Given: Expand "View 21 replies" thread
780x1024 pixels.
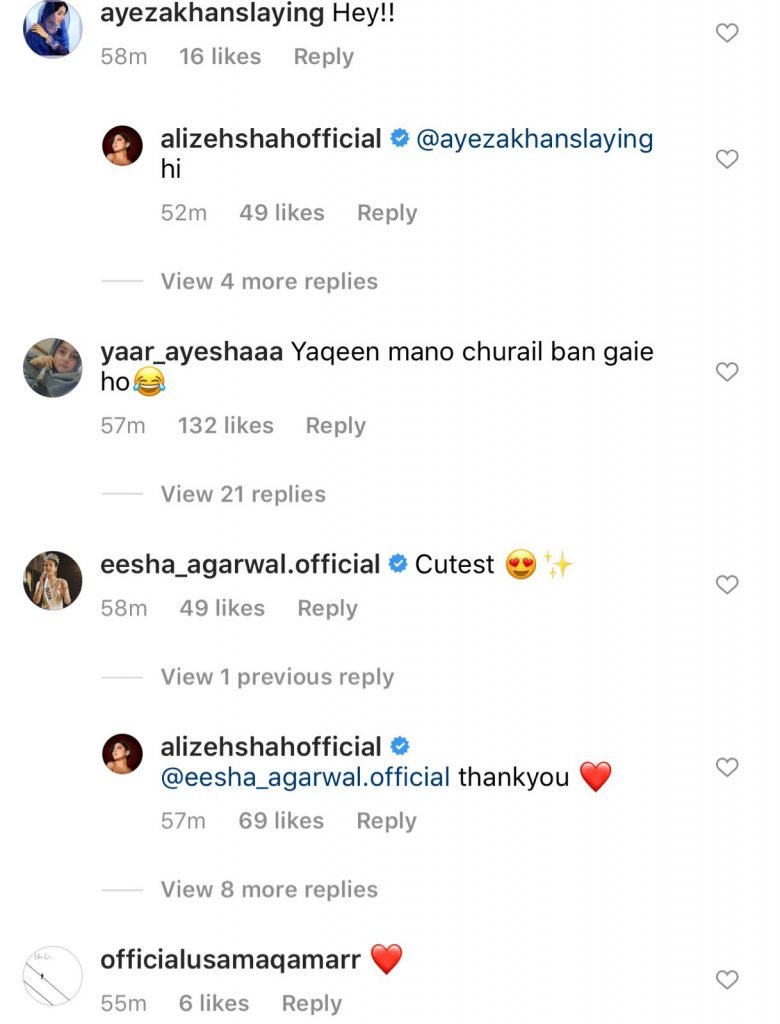Looking at the screenshot, I should coord(243,494).
